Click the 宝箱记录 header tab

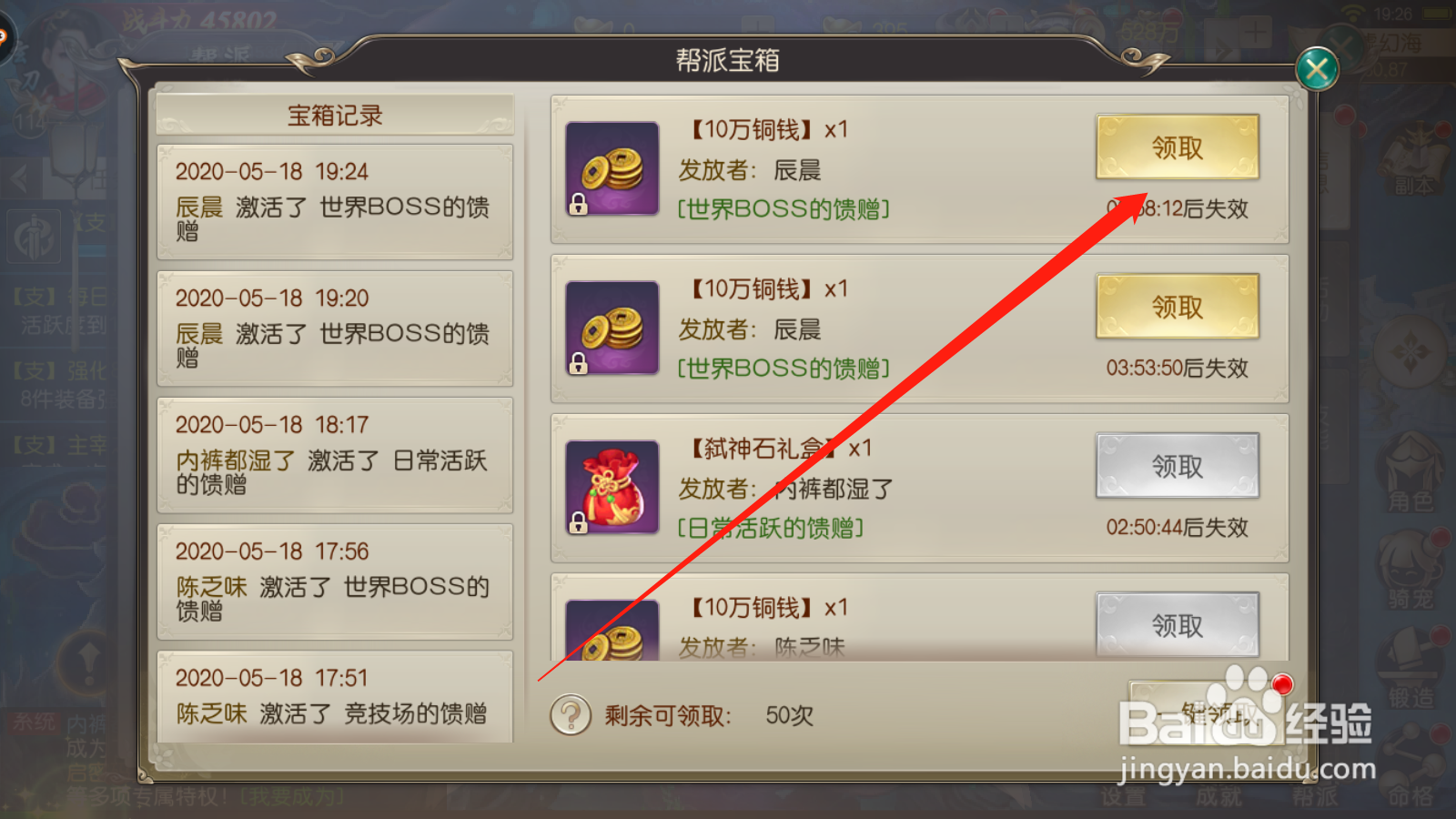tap(335, 116)
